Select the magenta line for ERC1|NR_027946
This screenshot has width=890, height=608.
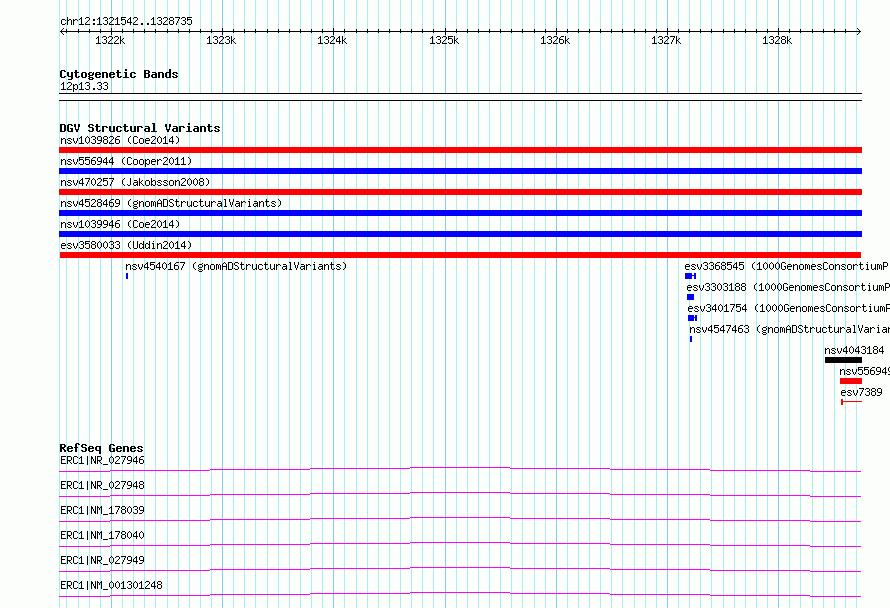click(x=460, y=469)
